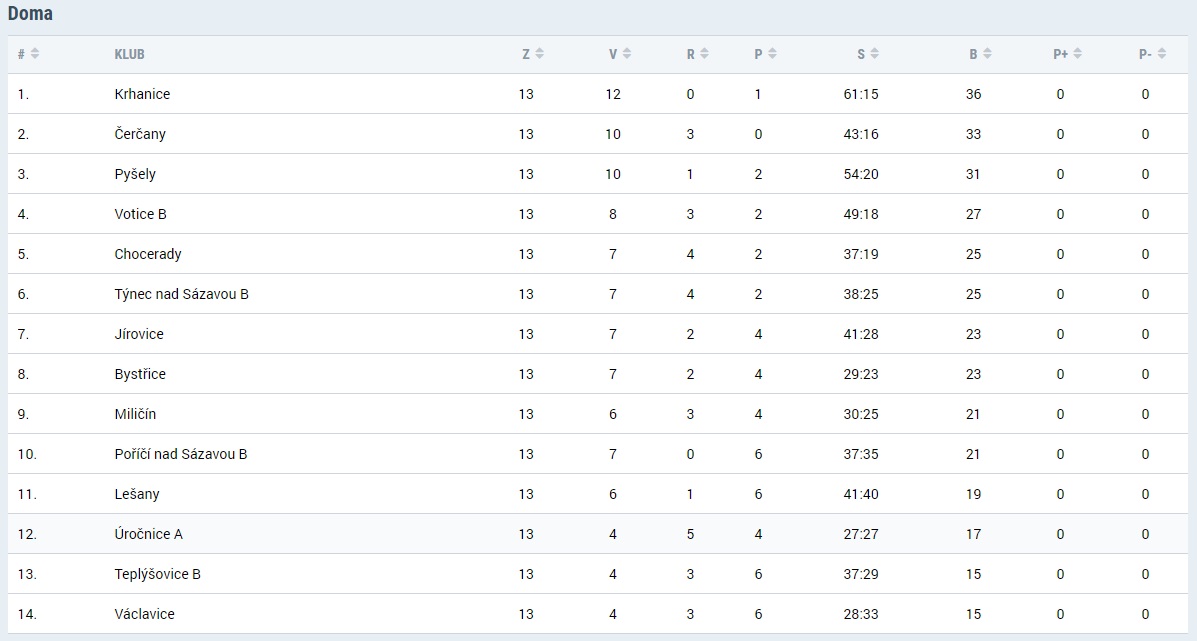Click the KLUB column header
The image size is (1197, 641).
pyautogui.click(x=129, y=54)
